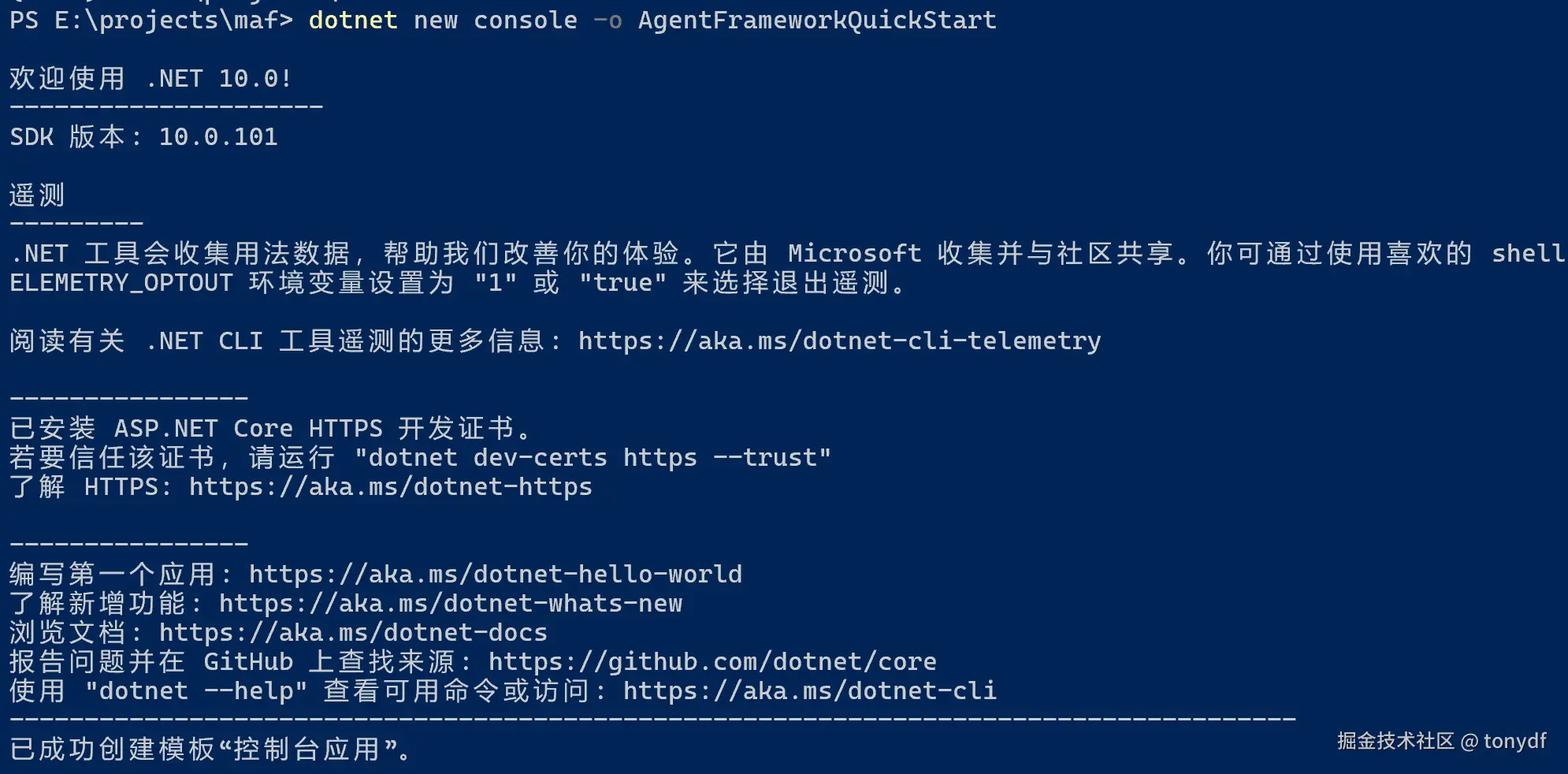Click the 掘金技术社区 @ tonydf watermark
The width and height of the screenshot is (1568, 774).
click(x=1441, y=742)
